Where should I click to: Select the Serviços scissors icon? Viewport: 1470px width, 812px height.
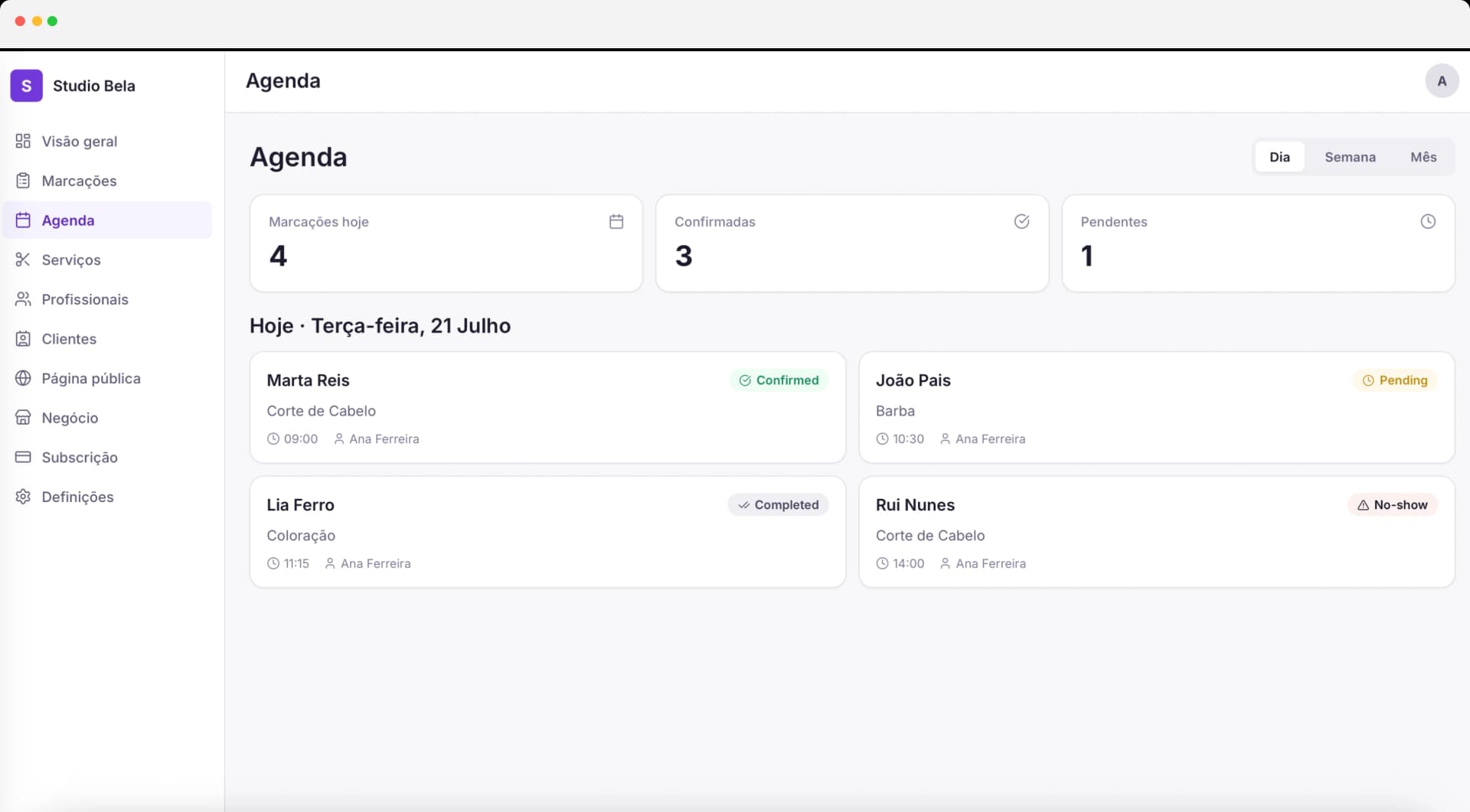click(x=23, y=259)
